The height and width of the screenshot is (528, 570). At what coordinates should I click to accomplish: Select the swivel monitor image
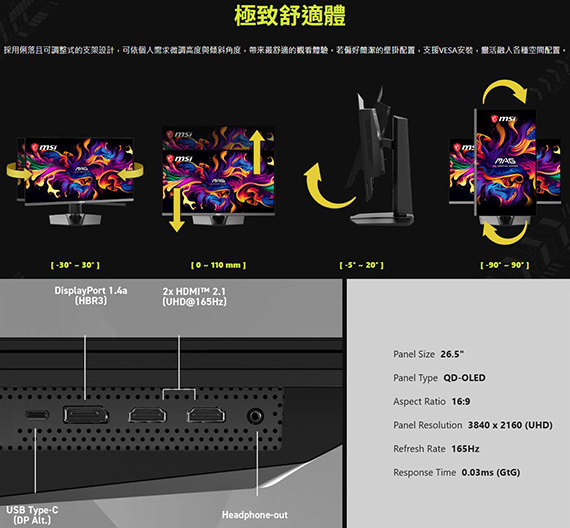75,180
